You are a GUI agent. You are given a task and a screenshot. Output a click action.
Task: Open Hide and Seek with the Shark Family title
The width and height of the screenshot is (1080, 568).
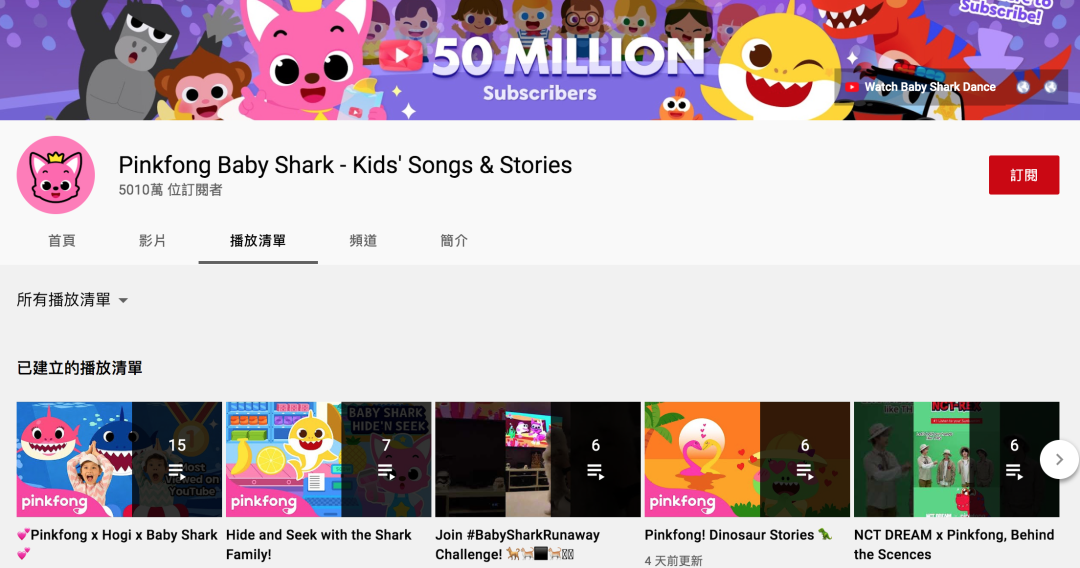(x=318, y=544)
